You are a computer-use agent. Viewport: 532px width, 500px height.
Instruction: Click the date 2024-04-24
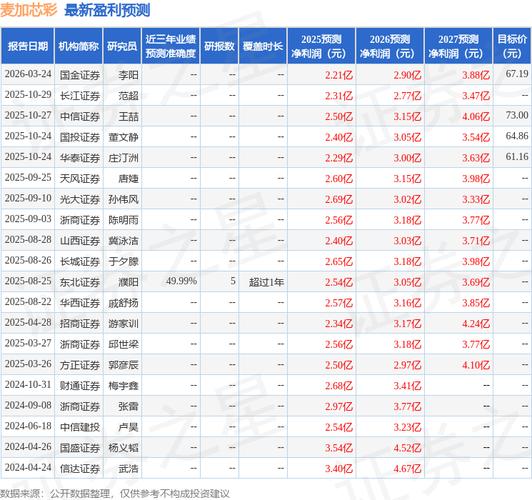click(x=28, y=467)
